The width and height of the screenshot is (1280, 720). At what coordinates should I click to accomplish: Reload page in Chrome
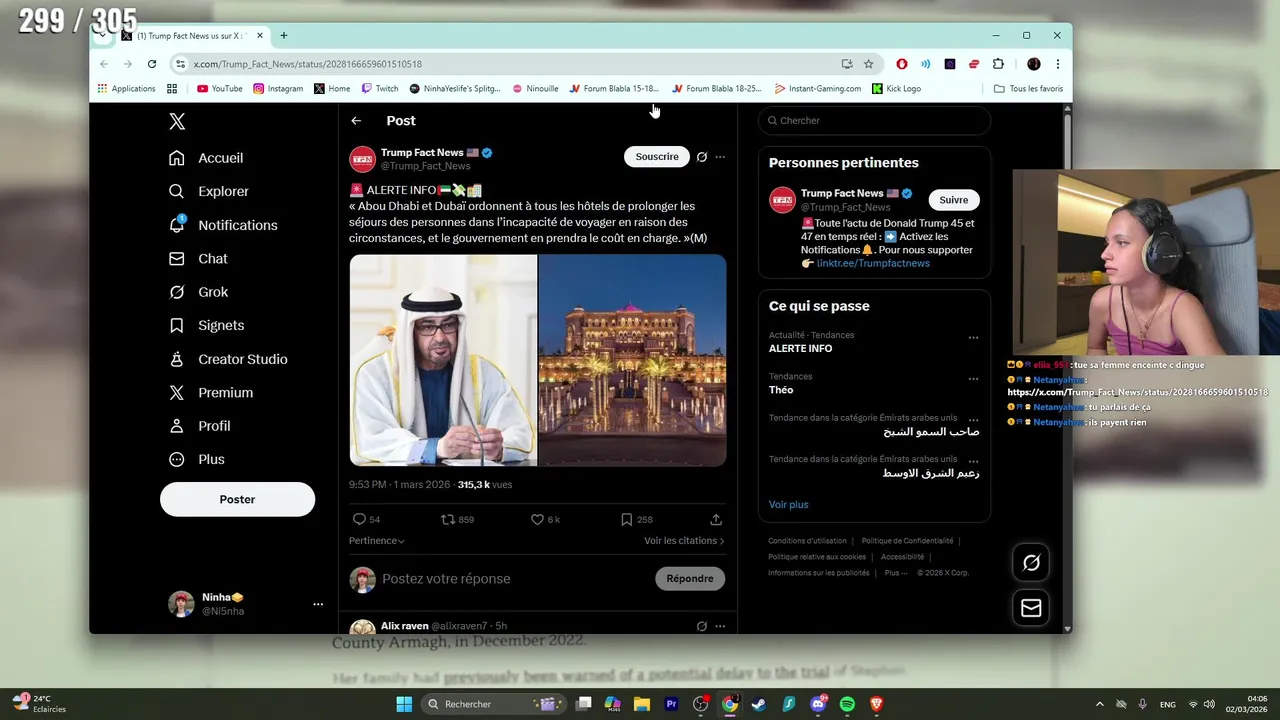click(x=152, y=64)
